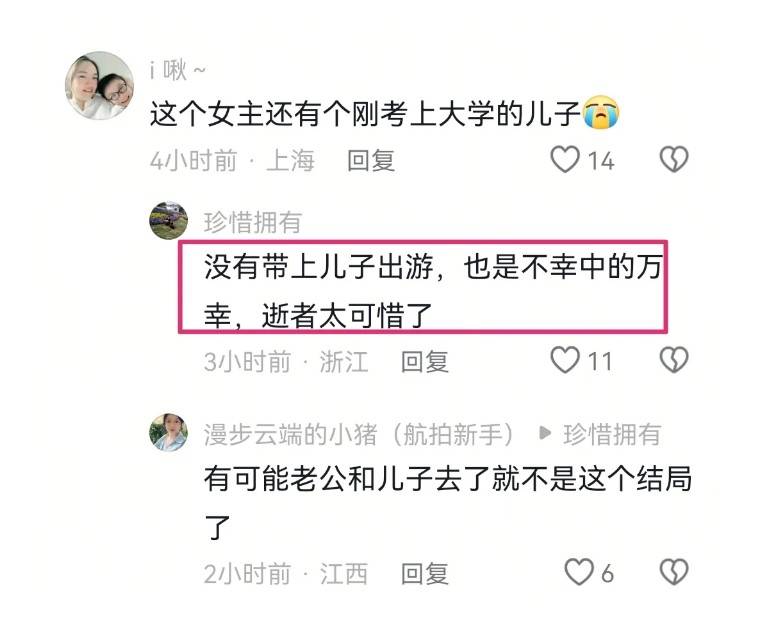Open 珍惜拥有's avatar thumbnail

pos(168,221)
